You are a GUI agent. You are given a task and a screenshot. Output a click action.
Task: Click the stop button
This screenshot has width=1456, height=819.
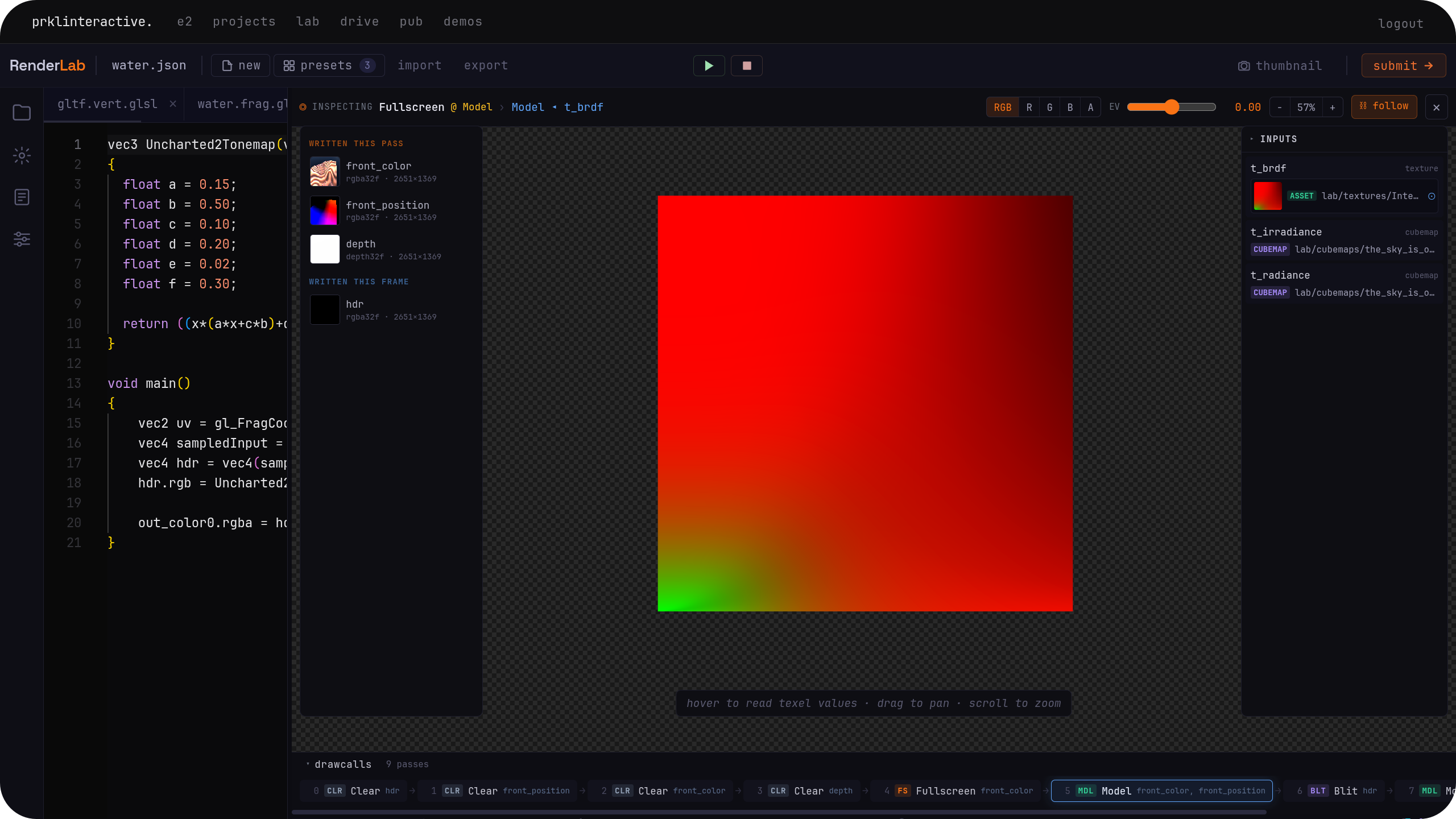click(x=747, y=66)
